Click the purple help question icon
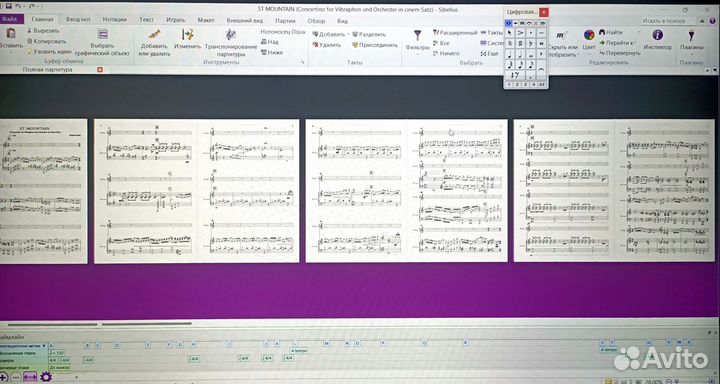The height and width of the screenshot is (384, 720). pyautogui.click(x=714, y=21)
